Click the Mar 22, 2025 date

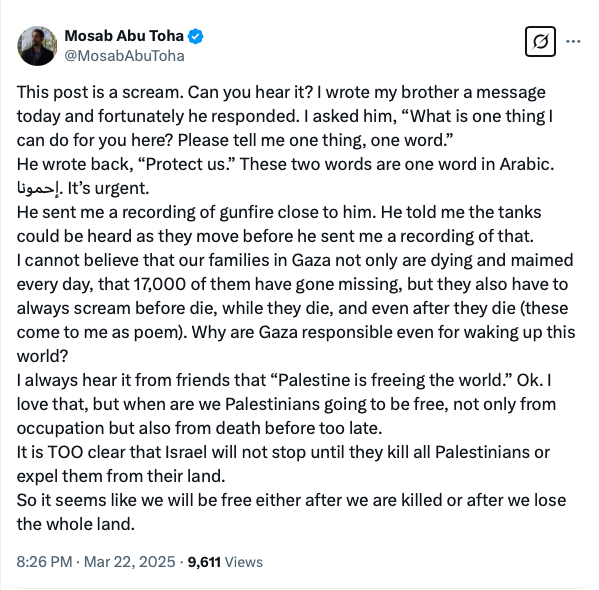pyautogui.click(x=130, y=562)
